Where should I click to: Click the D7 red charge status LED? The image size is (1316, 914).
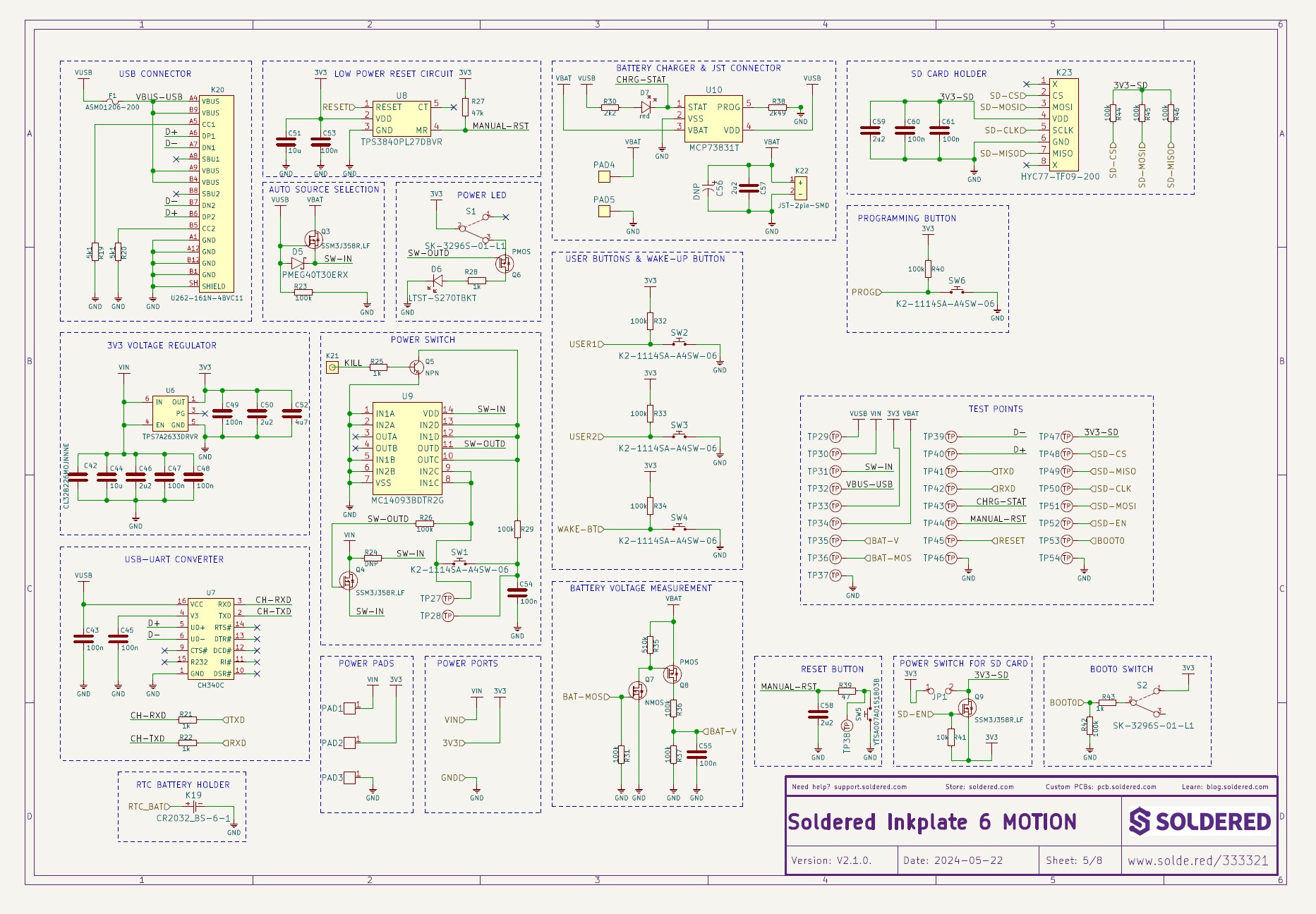tap(646, 107)
